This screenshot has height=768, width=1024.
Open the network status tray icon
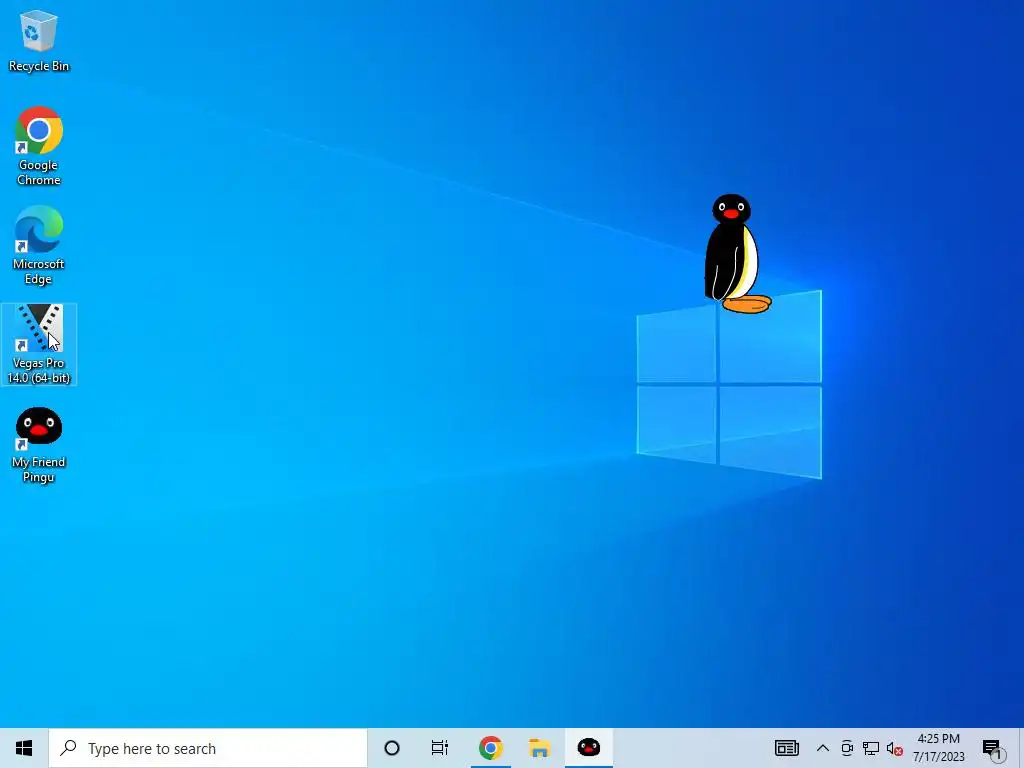click(x=871, y=748)
